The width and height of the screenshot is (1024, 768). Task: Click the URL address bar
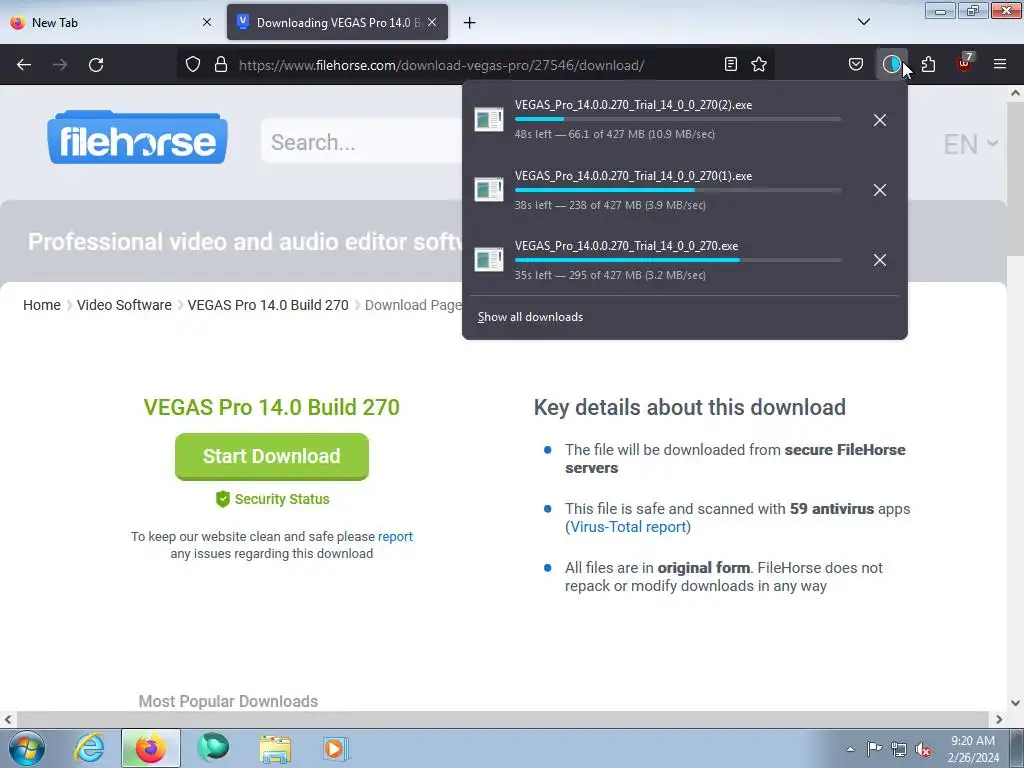point(477,65)
